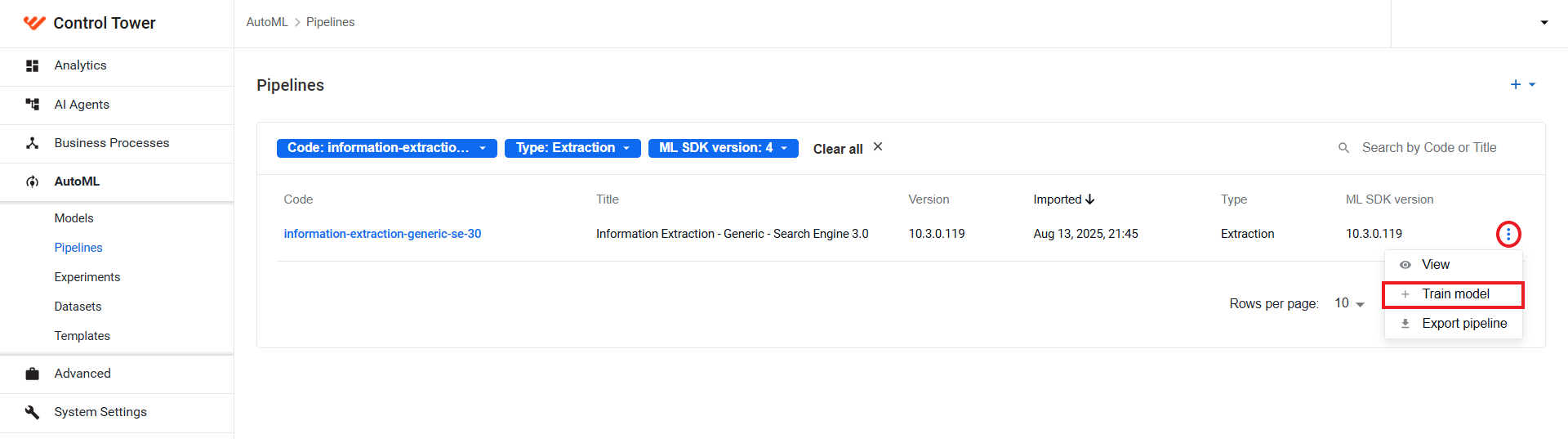Open the user account dropdown arrow
This screenshot has height=439, width=1568.
pyautogui.click(x=1544, y=23)
